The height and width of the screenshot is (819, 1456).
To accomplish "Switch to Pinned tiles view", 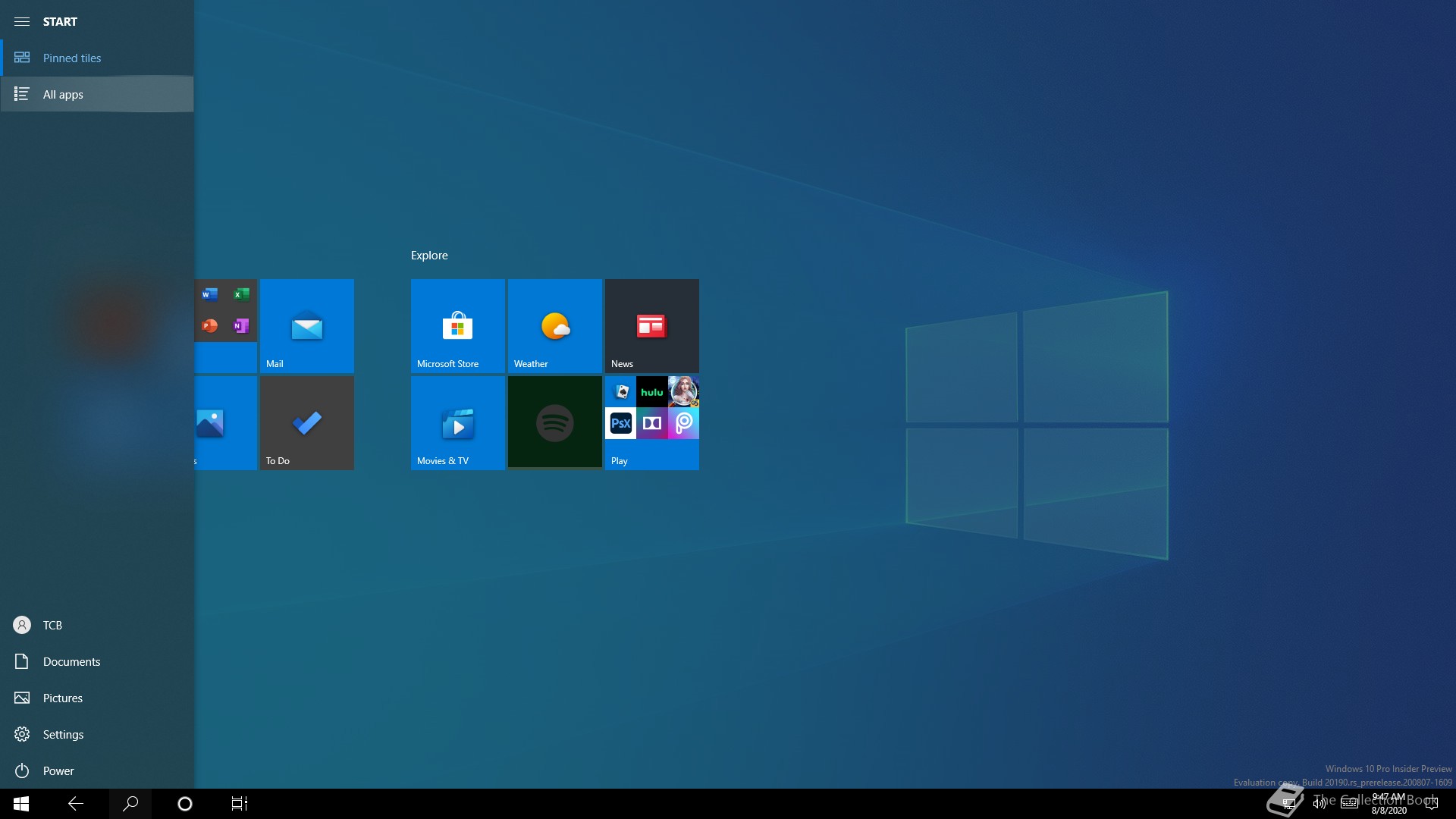I will point(97,58).
